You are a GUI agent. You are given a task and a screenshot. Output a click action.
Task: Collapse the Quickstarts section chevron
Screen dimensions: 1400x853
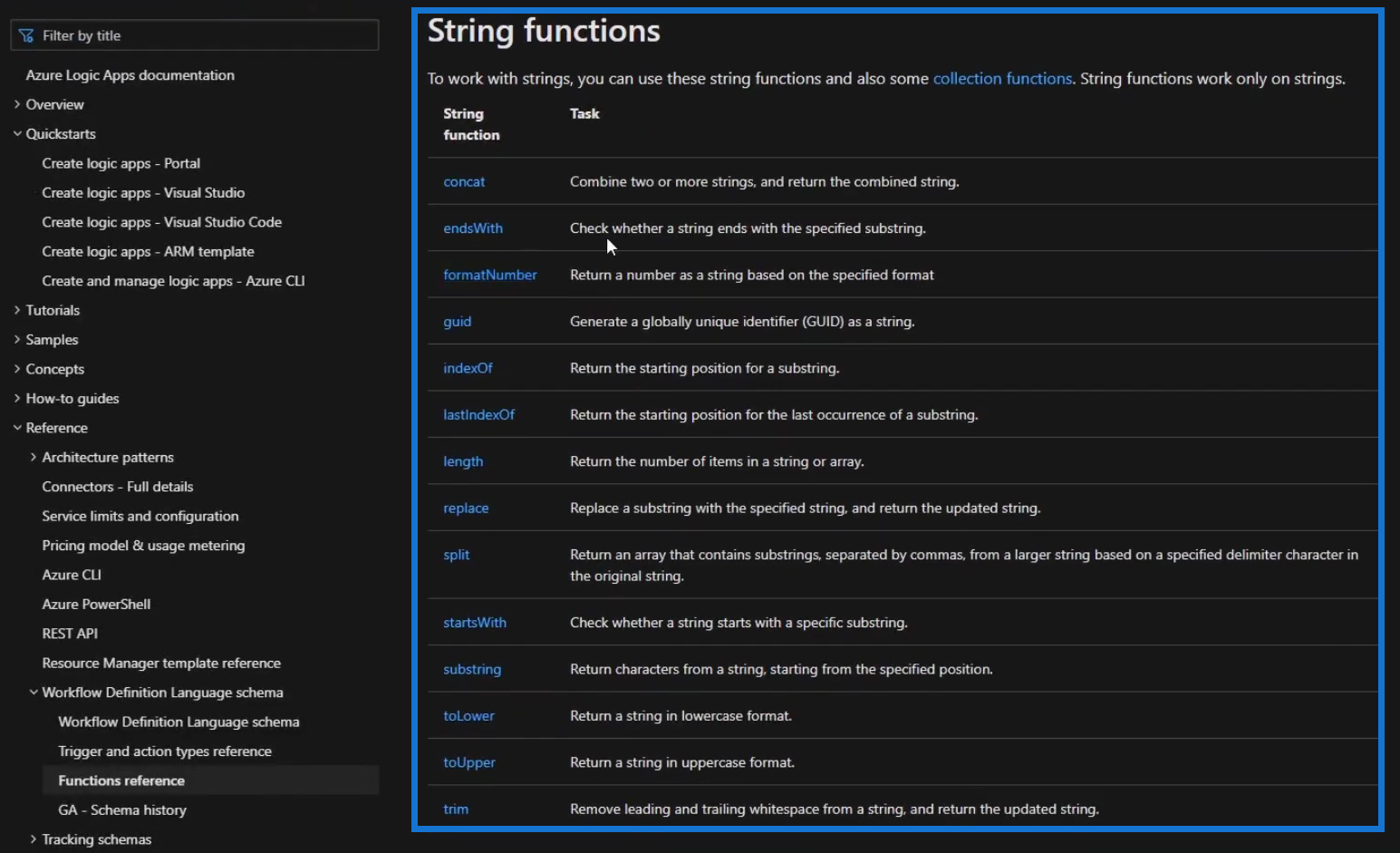tap(17, 133)
